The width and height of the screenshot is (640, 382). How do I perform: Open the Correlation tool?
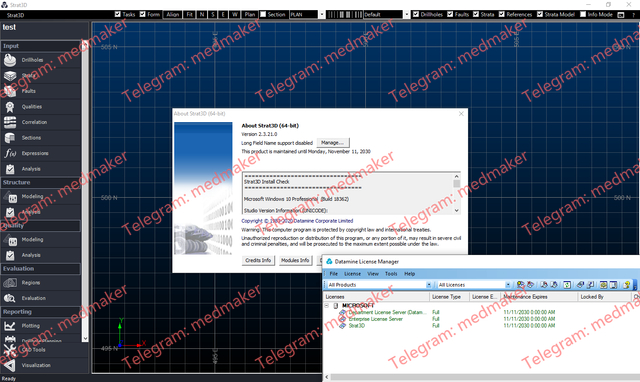pyautogui.click(x=40, y=122)
